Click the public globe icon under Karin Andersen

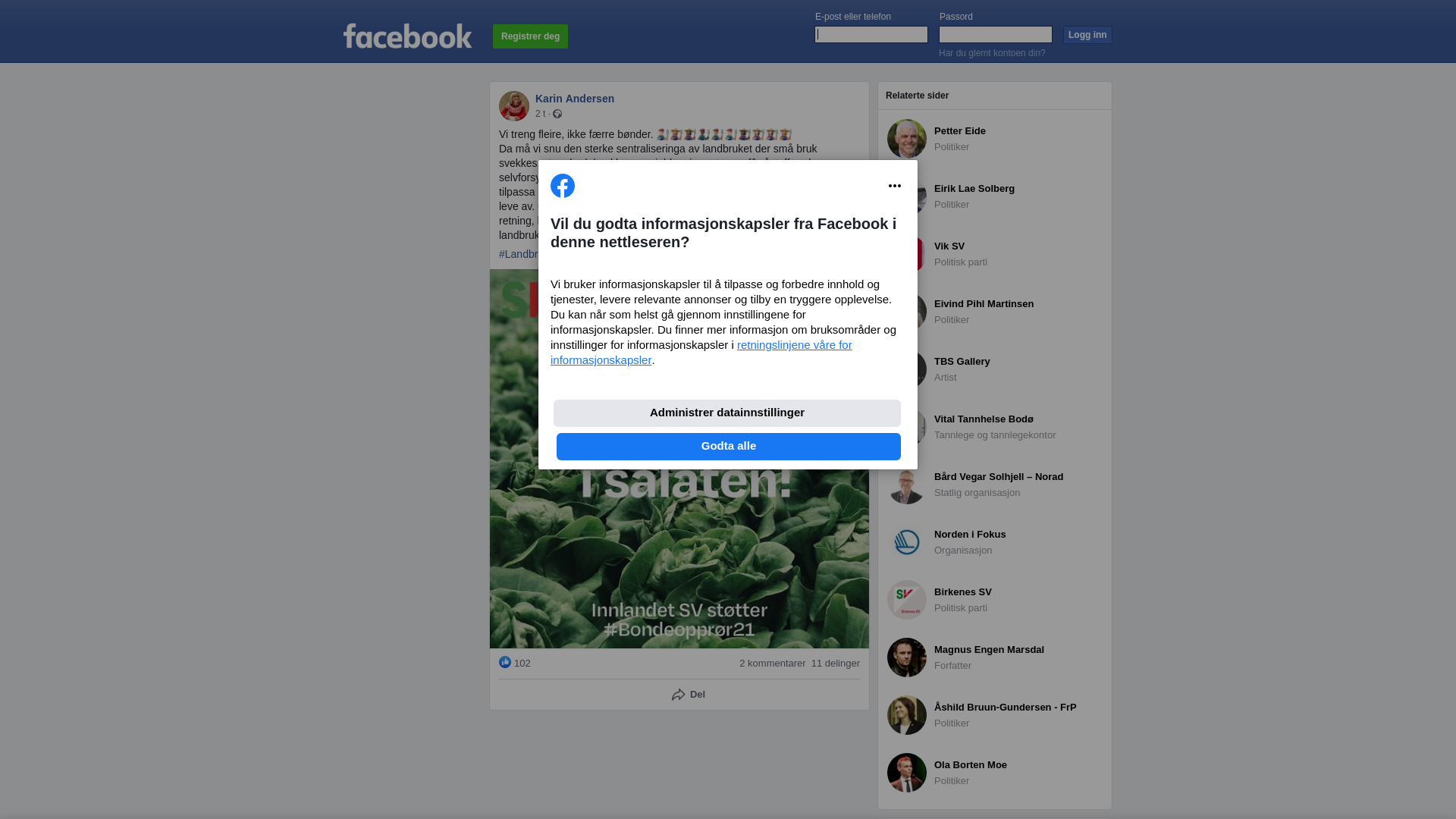557,114
